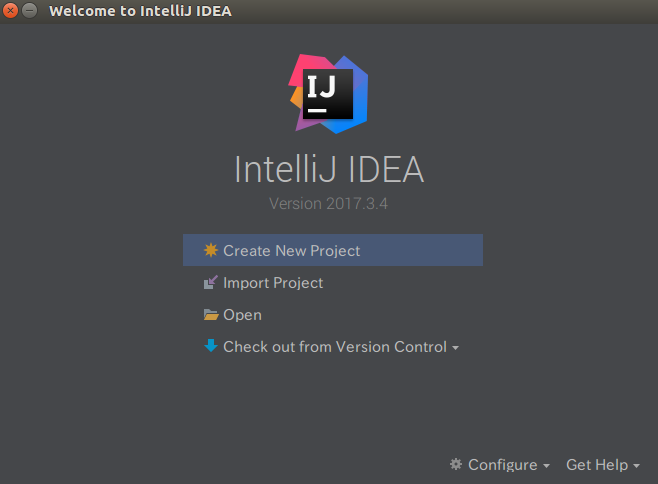Click the blue download arrow VCS icon

point(210,346)
